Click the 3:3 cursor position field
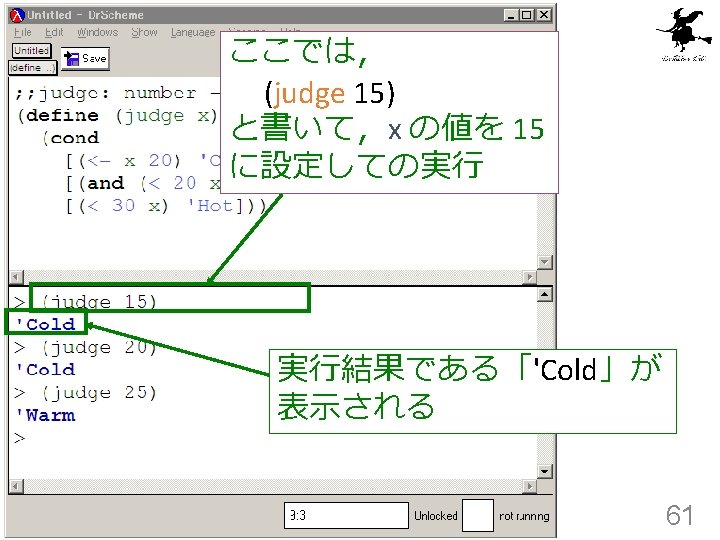The image size is (720, 540). coord(346,515)
